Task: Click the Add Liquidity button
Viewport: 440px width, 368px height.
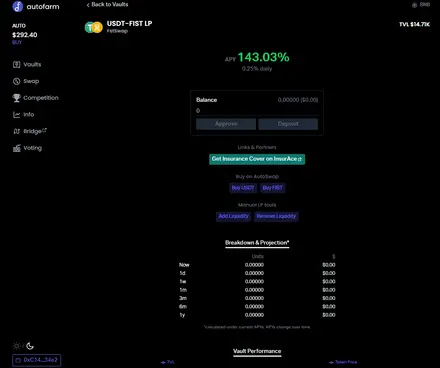Action: click(234, 216)
